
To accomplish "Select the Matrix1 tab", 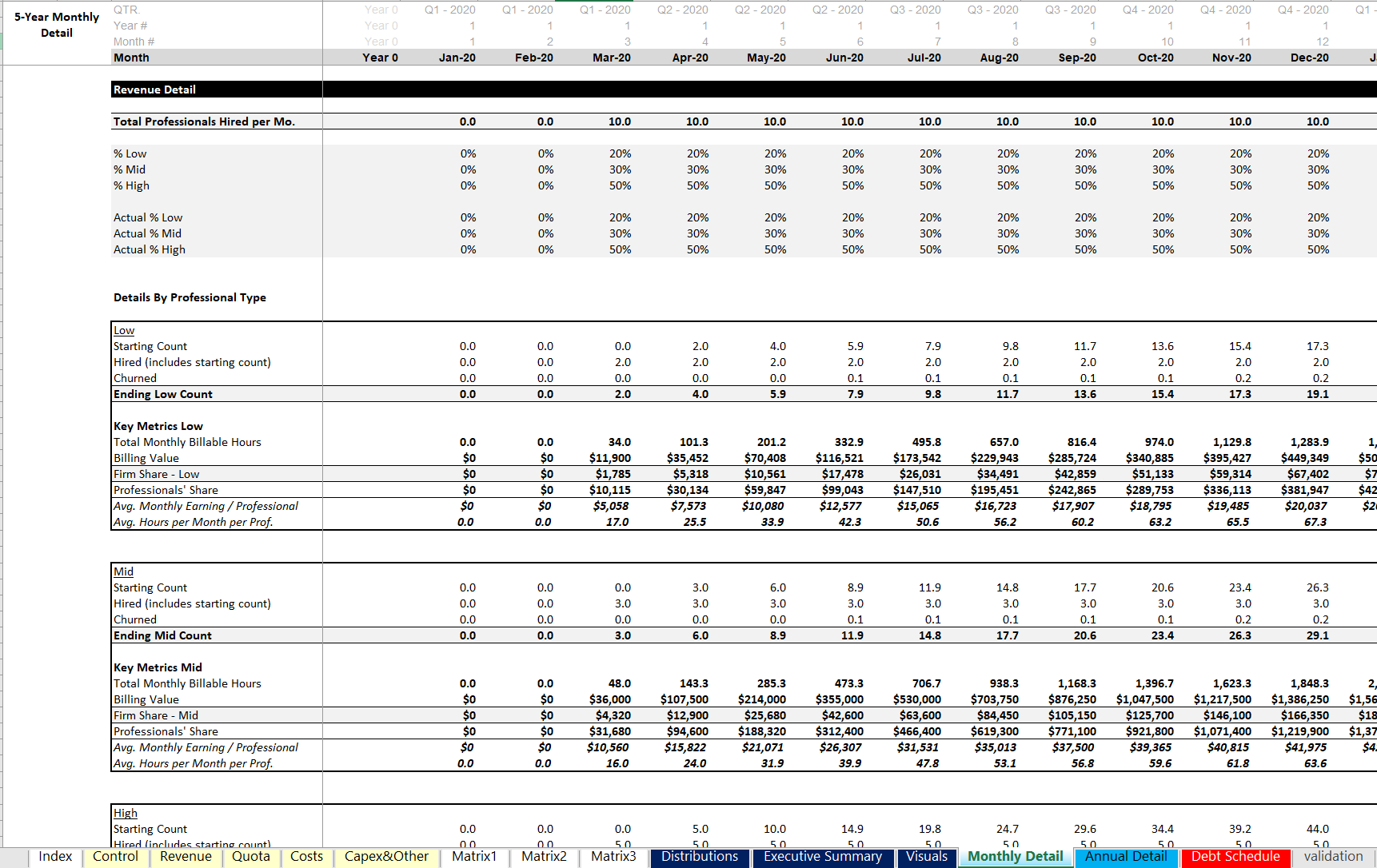I will tap(473, 857).
